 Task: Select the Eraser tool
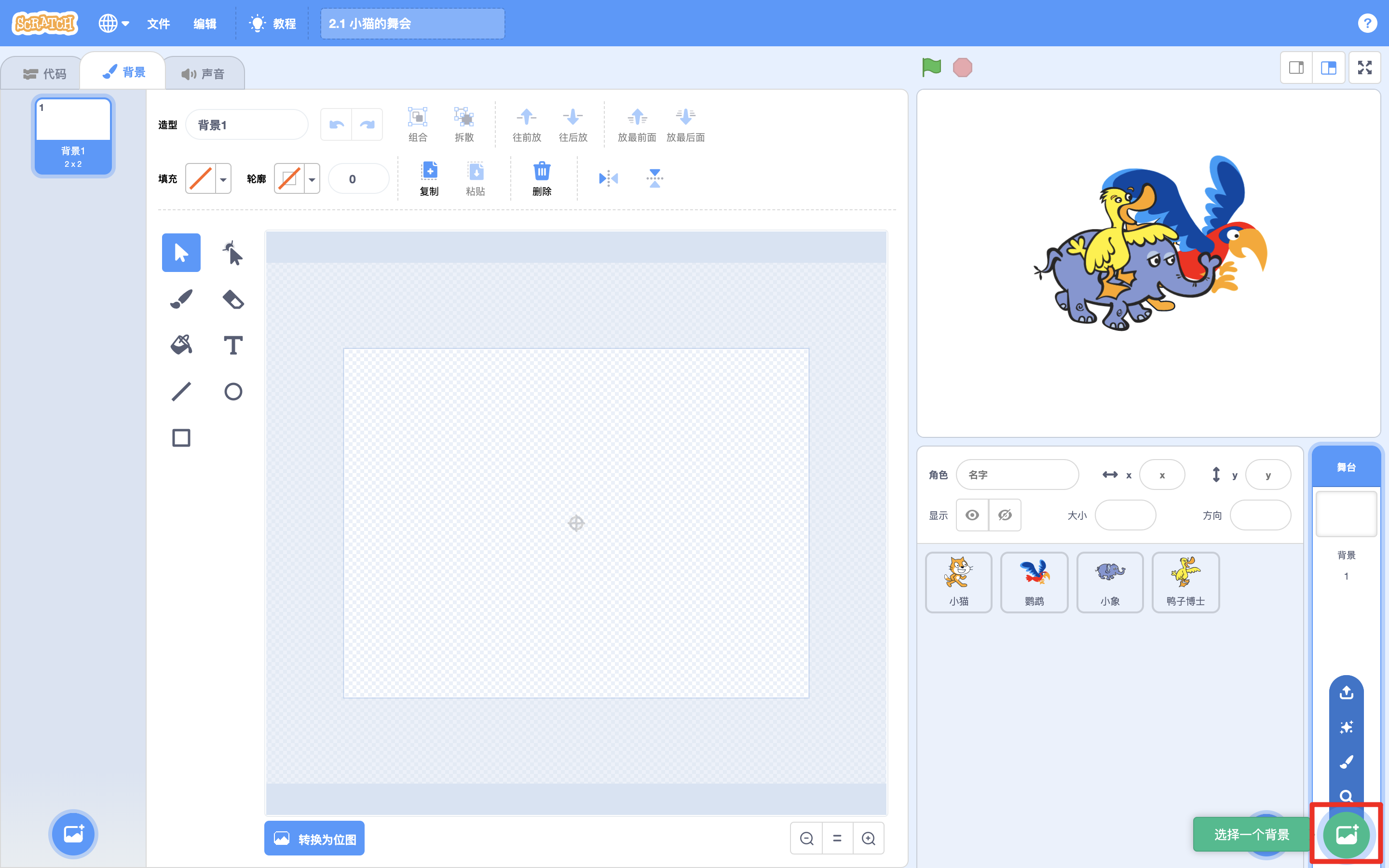(232, 299)
